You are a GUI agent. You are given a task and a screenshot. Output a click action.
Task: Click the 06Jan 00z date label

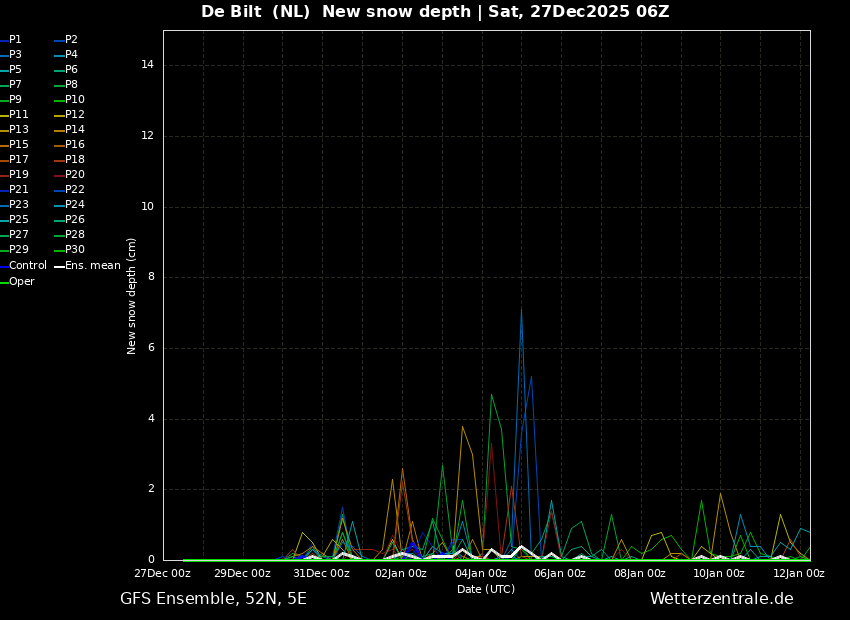coord(560,574)
